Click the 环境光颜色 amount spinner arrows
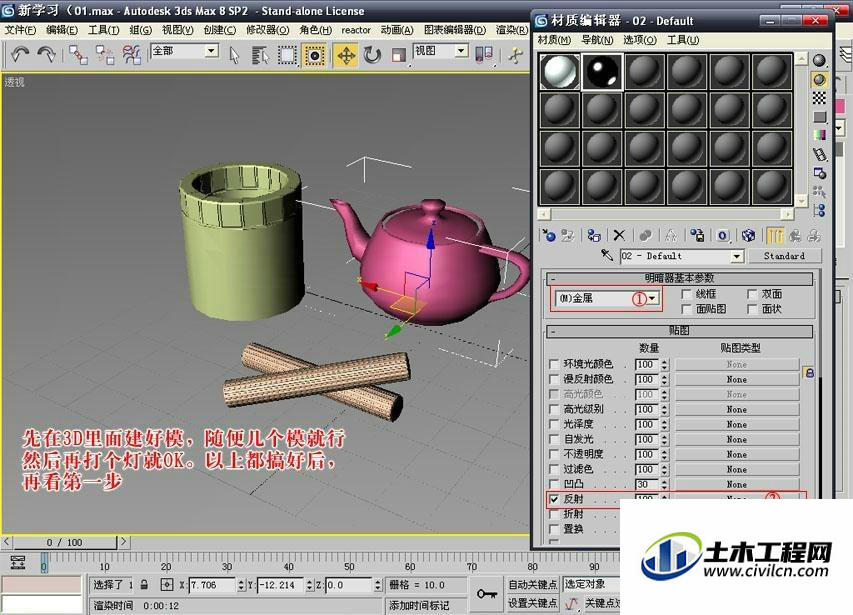Image resolution: width=853 pixels, height=615 pixels. click(664, 364)
